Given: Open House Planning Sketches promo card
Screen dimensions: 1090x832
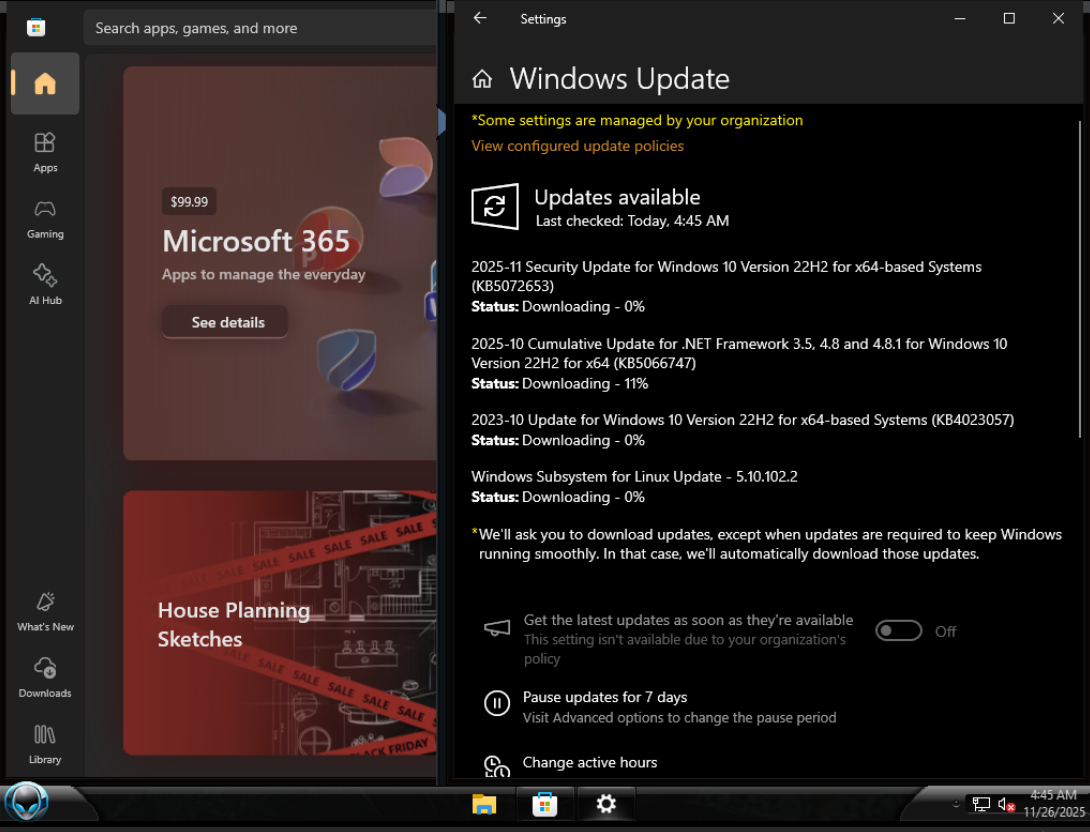Looking at the screenshot, I should point(280,624).
